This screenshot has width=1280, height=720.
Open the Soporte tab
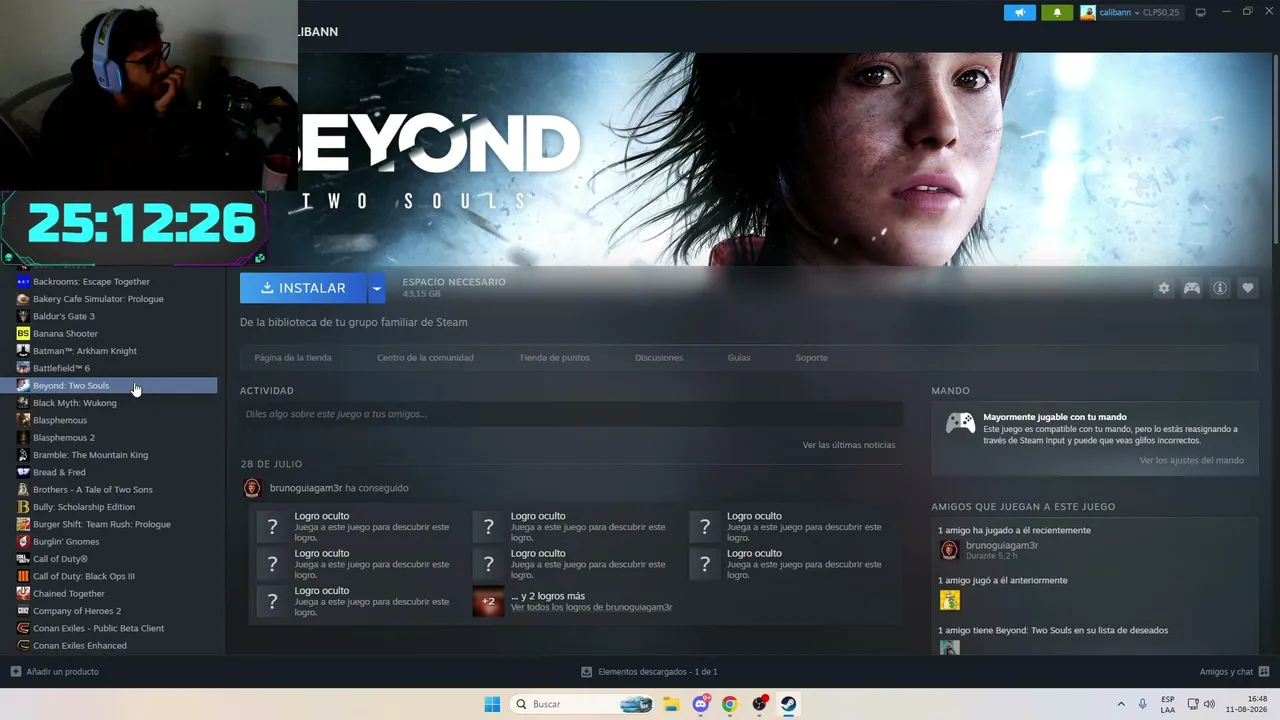[812, 357]
